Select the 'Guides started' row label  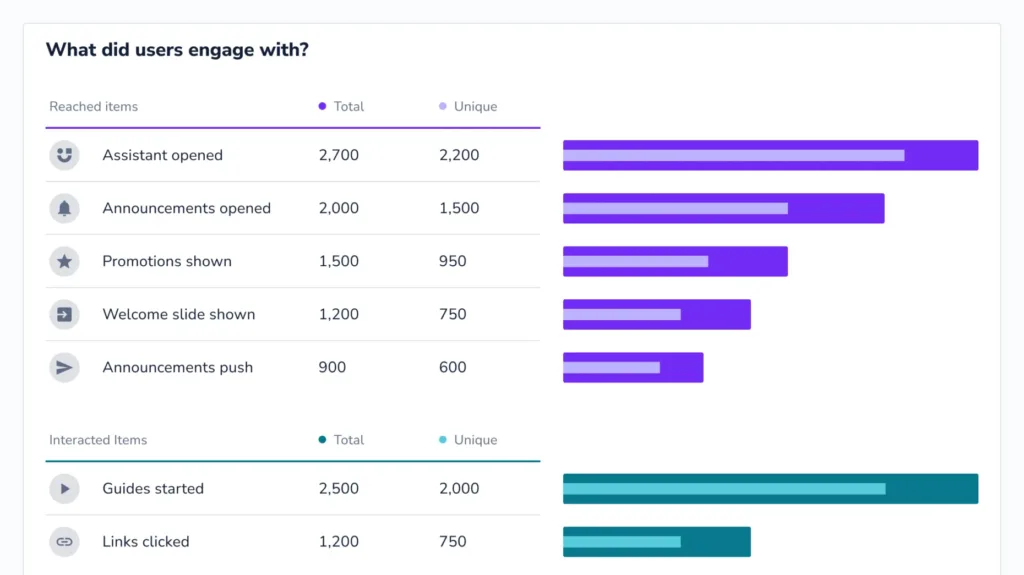(x=153, y=489)
